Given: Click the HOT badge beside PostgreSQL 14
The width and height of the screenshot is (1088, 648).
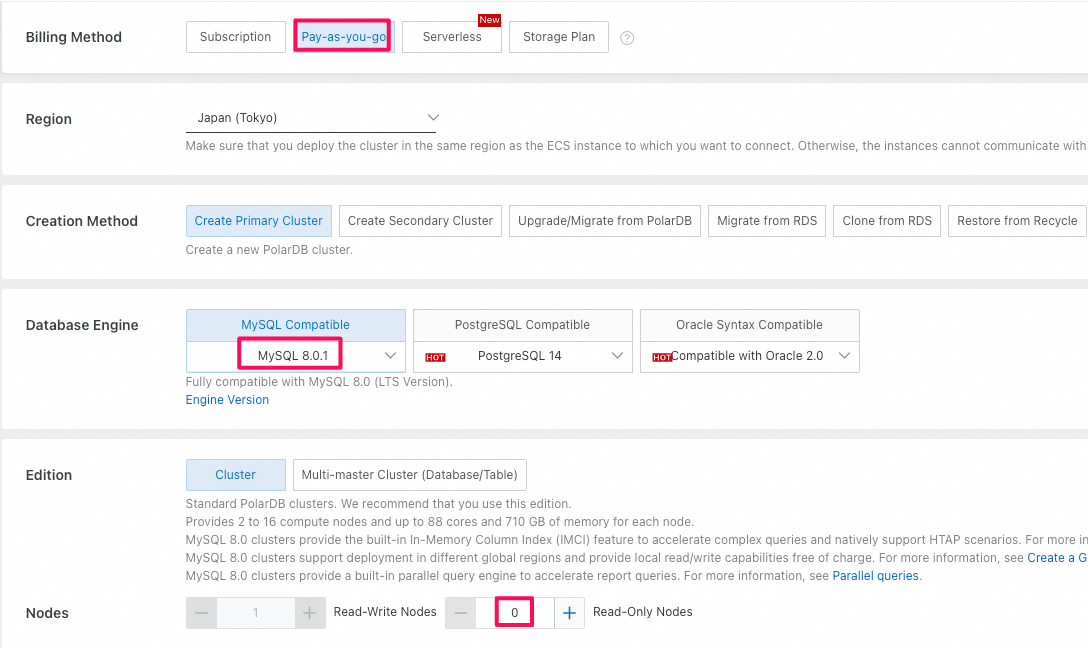Looking at the screenshot, I should point(435,357).
